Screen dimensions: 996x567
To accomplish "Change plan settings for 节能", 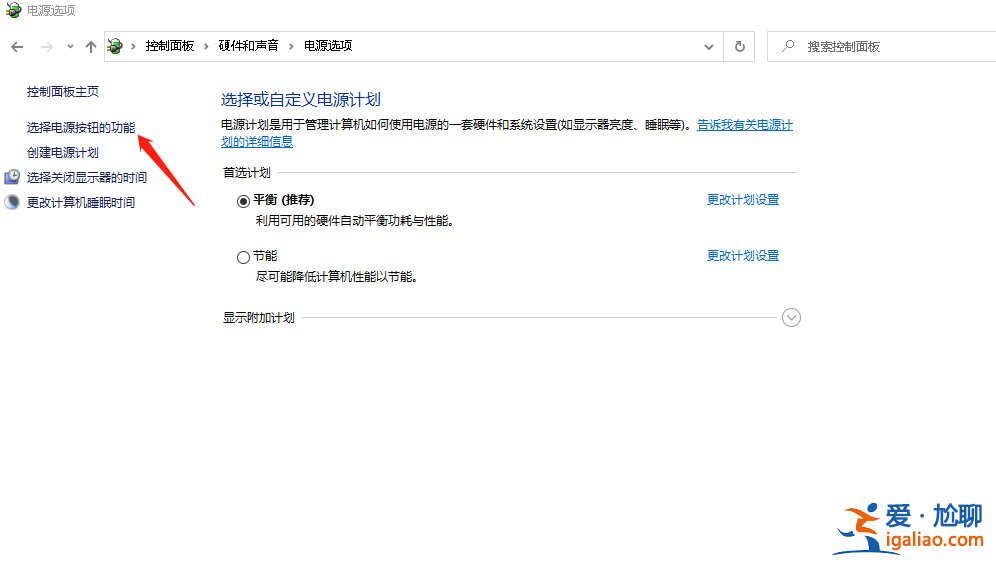I will tap(743, 255).
